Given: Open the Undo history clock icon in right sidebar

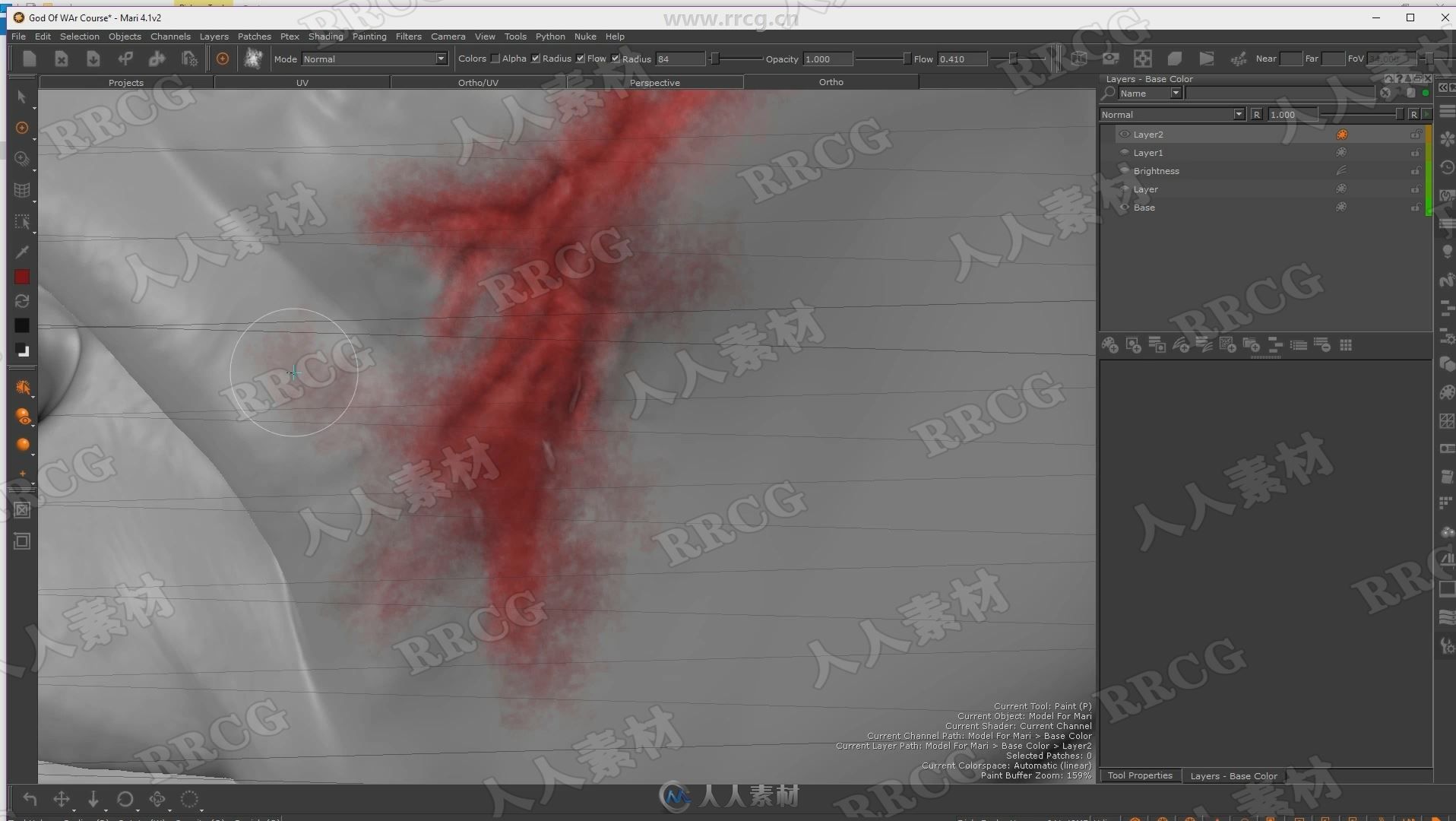Looking at the screenshot, I should [1446, 167].
